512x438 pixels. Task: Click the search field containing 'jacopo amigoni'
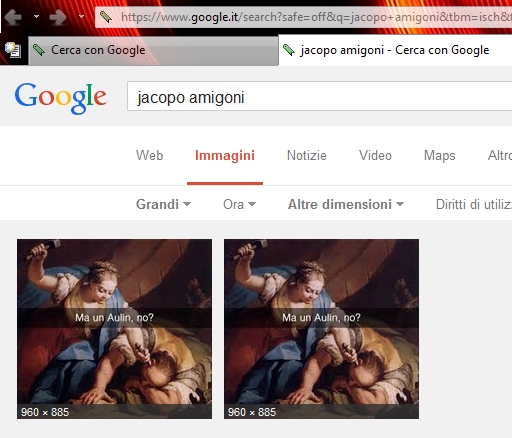[319, 96]
